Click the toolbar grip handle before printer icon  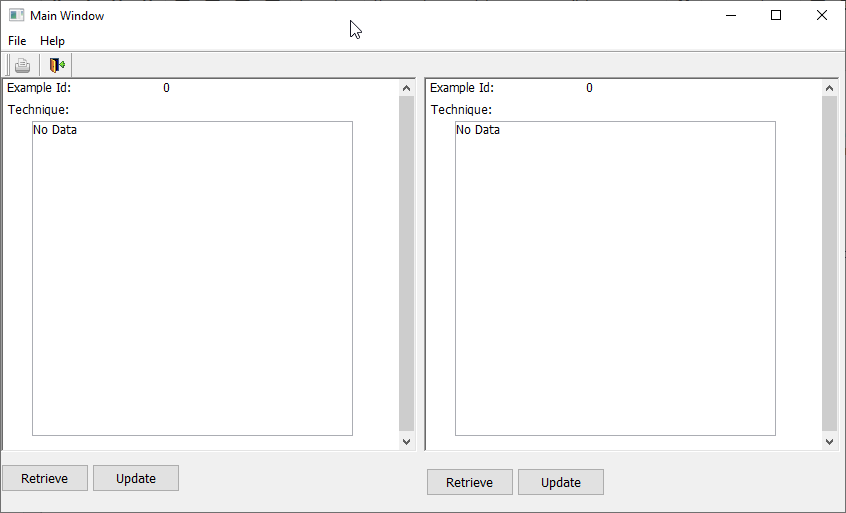click(x=8, y=66)
